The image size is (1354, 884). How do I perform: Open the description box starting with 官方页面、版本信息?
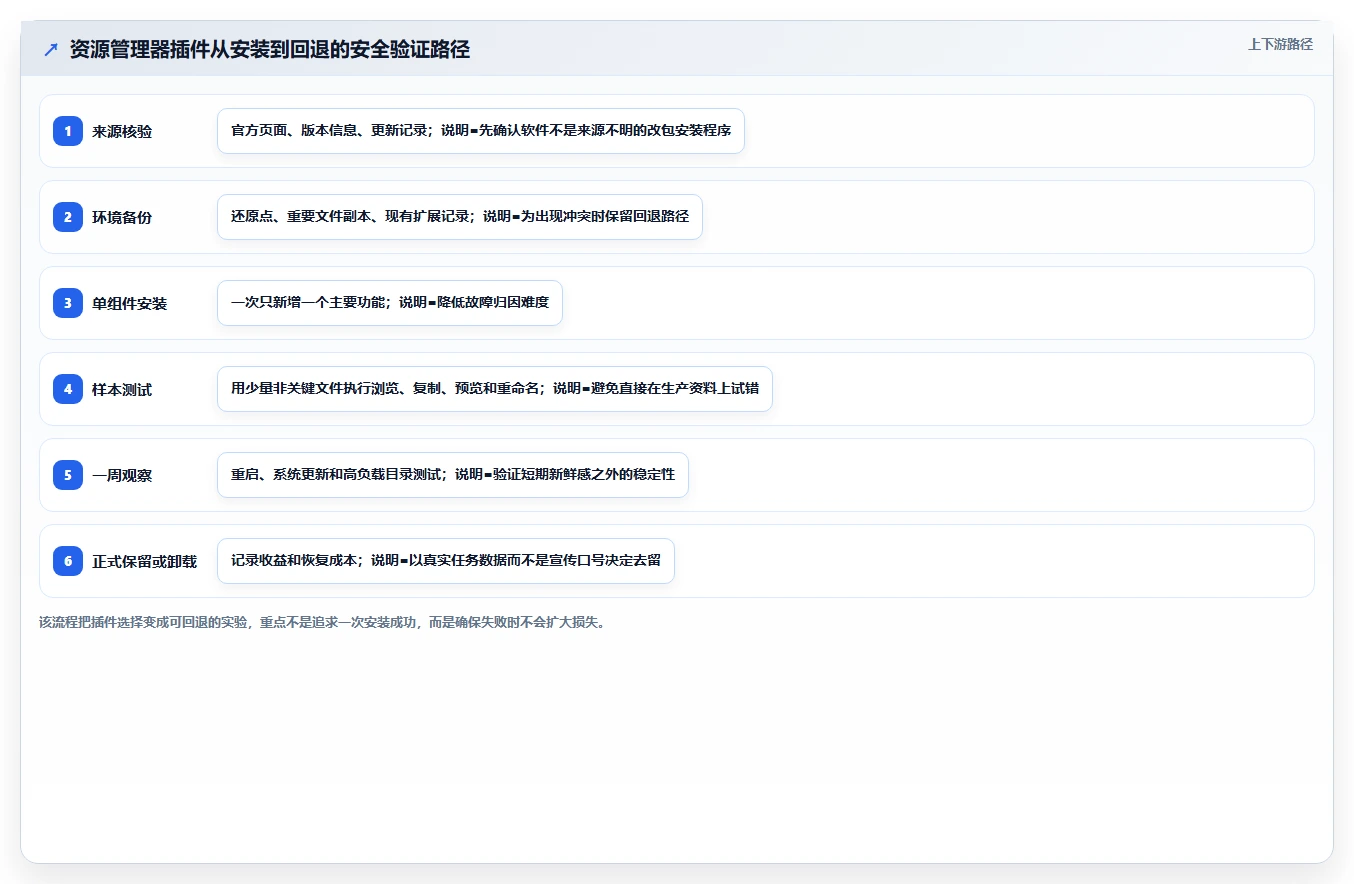tap(481, 131)
